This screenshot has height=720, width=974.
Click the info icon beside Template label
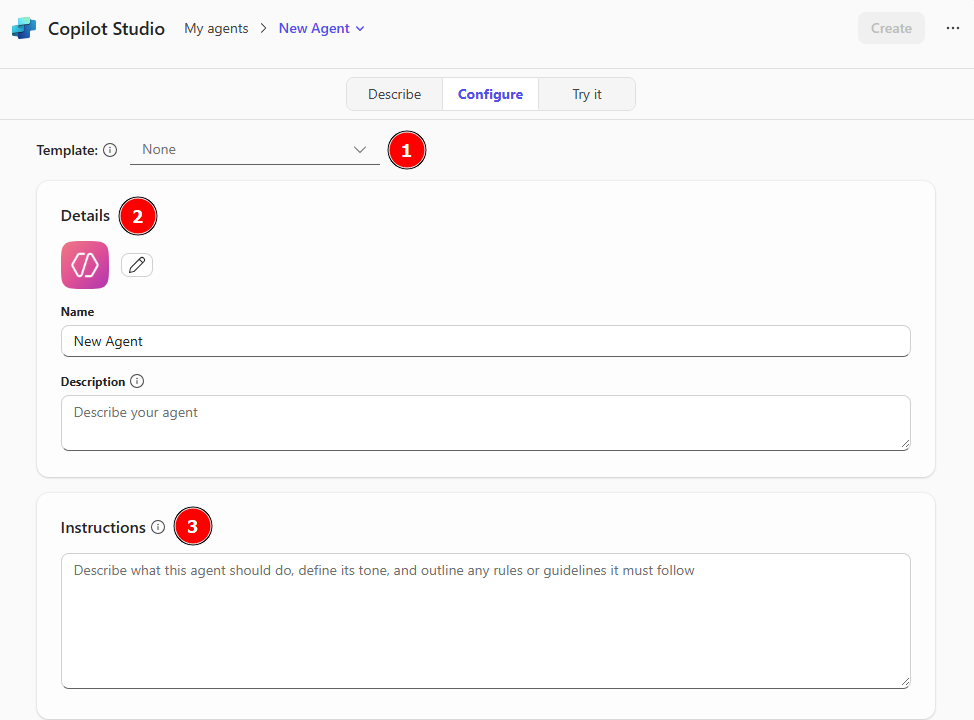click(110, 150)
